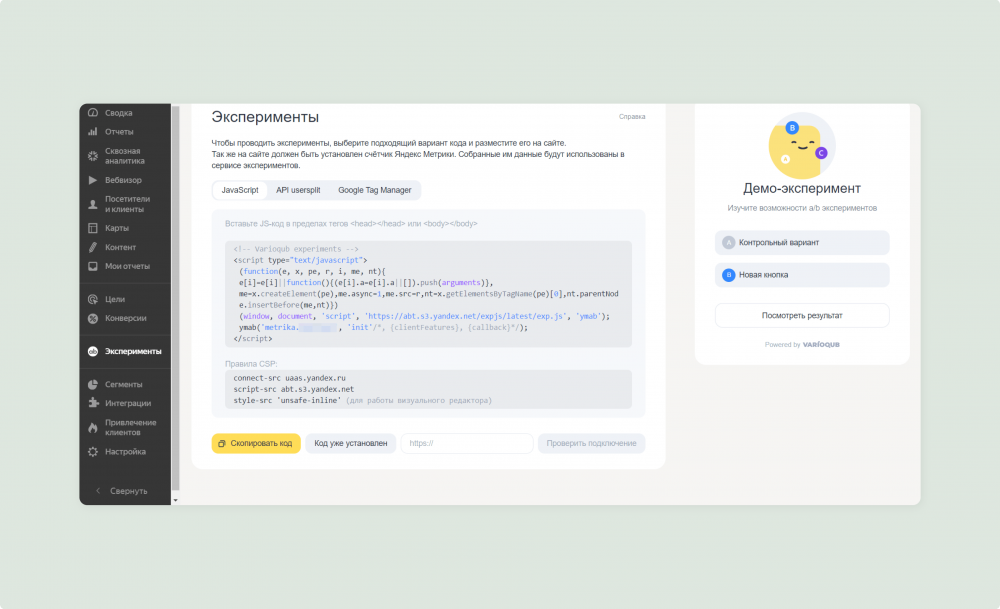Collapse the sidebar with Свернуть chevron
The image size is (1000, 609).
point(98,491)
